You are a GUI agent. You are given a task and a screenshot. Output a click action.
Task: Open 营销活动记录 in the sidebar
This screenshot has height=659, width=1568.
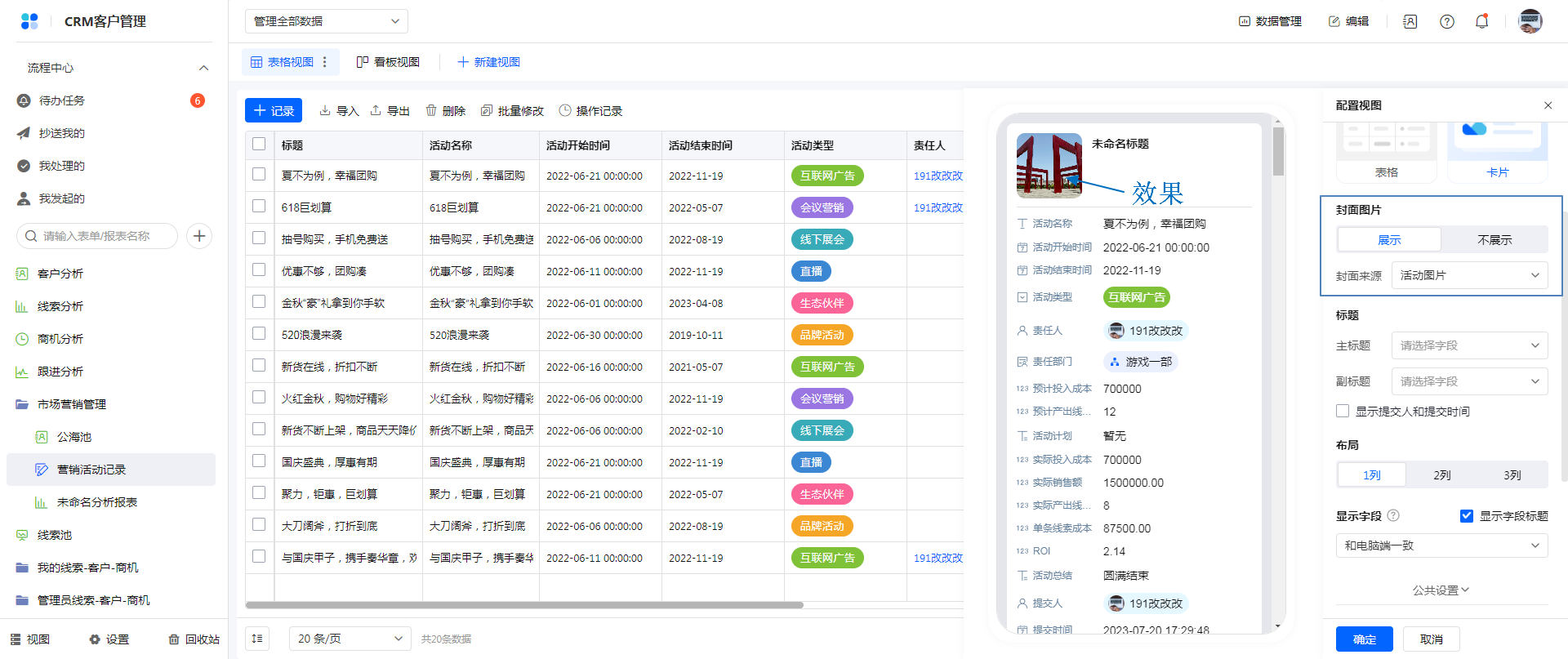[x=91, y=470]
